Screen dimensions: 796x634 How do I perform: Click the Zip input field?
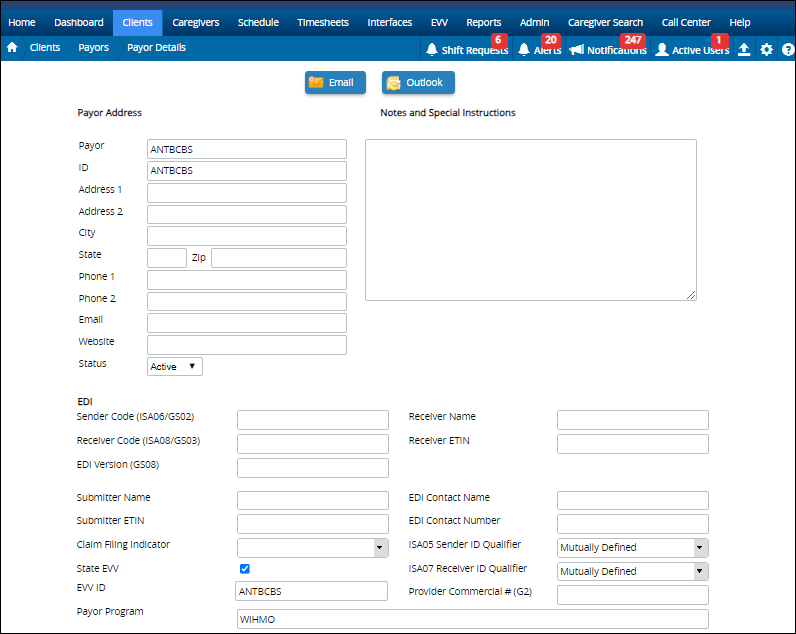coord(279,258)
